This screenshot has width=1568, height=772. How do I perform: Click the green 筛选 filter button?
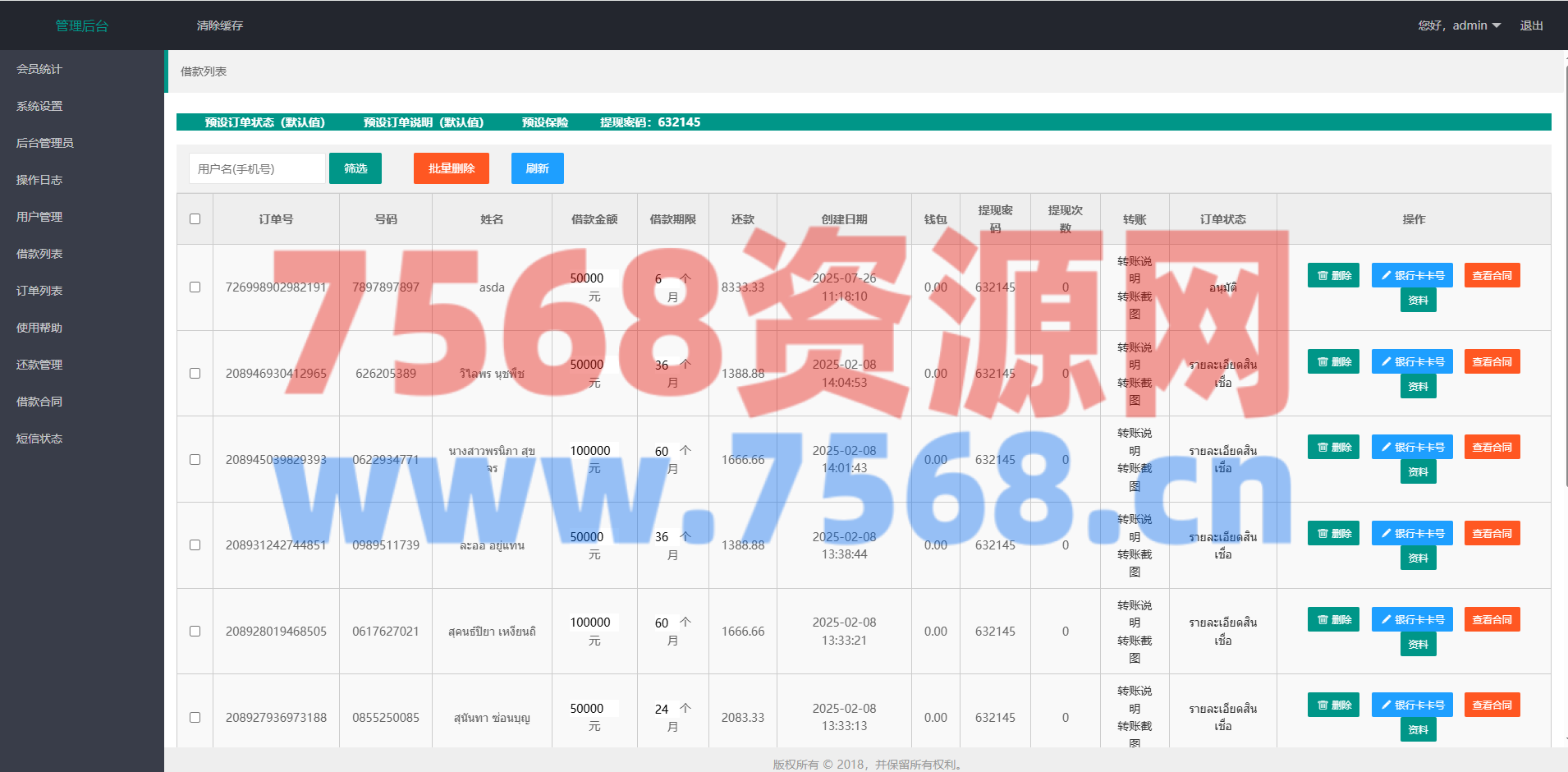[355, 168]
